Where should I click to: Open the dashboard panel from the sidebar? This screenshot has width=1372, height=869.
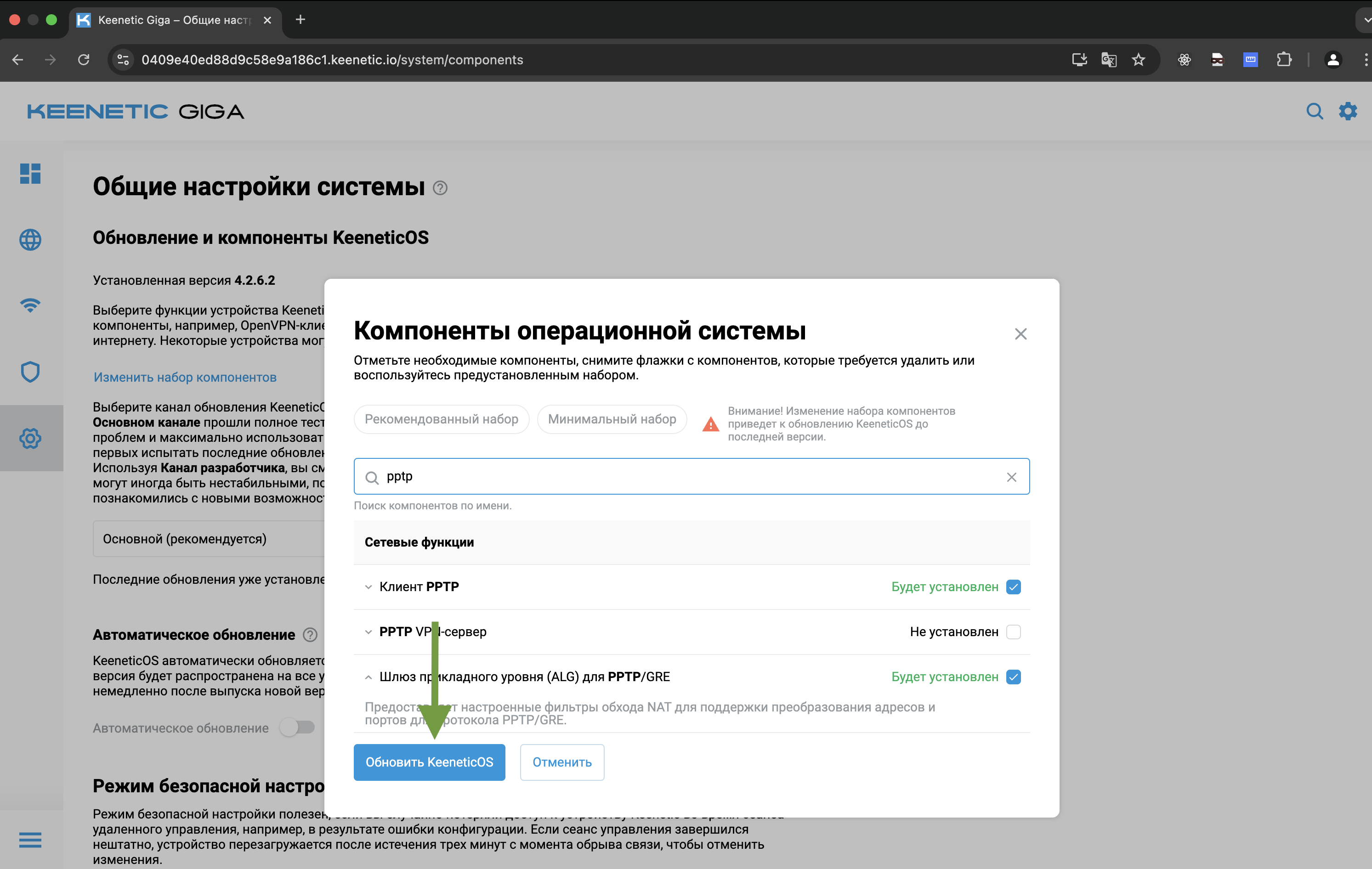(30, 174)
